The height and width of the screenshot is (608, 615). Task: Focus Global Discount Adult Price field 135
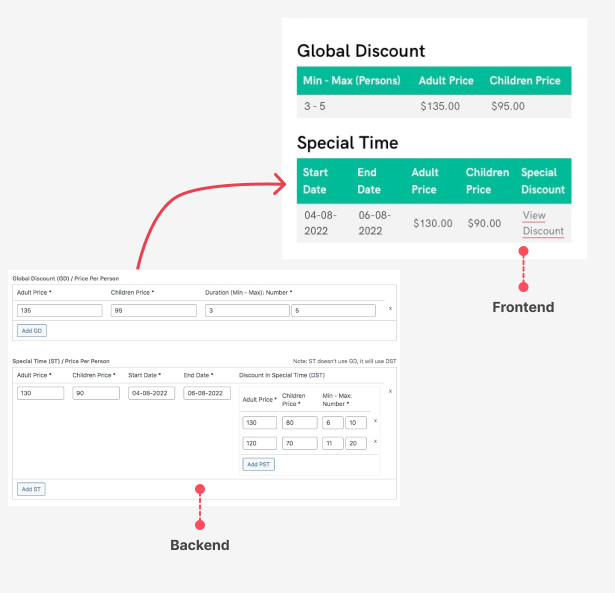(60, 311)
